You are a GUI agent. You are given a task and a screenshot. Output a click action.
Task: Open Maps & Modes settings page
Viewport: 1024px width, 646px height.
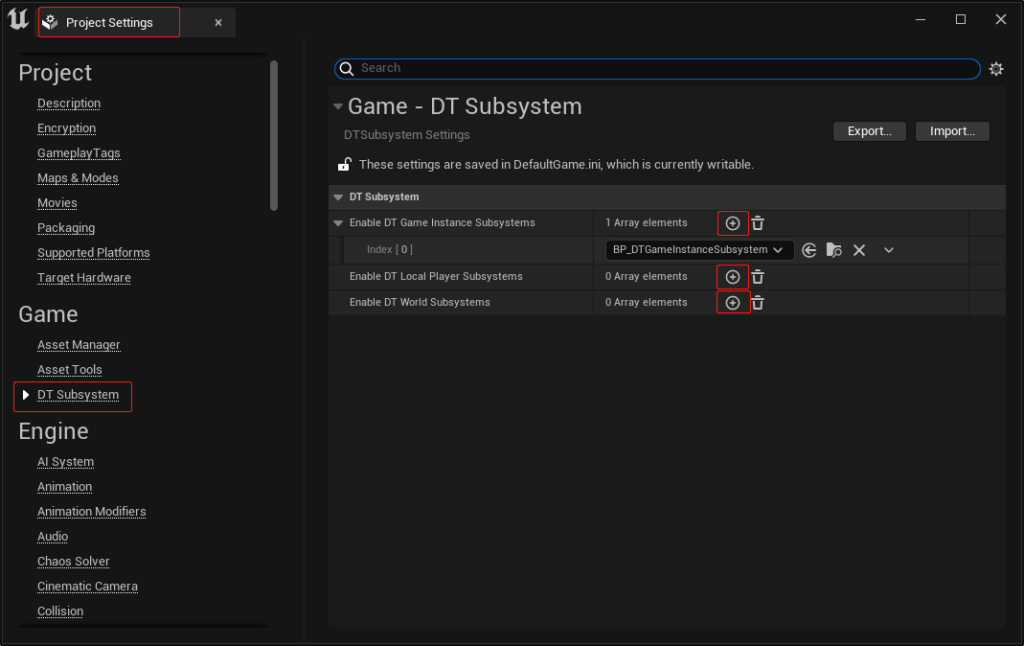tap(77, 177)
